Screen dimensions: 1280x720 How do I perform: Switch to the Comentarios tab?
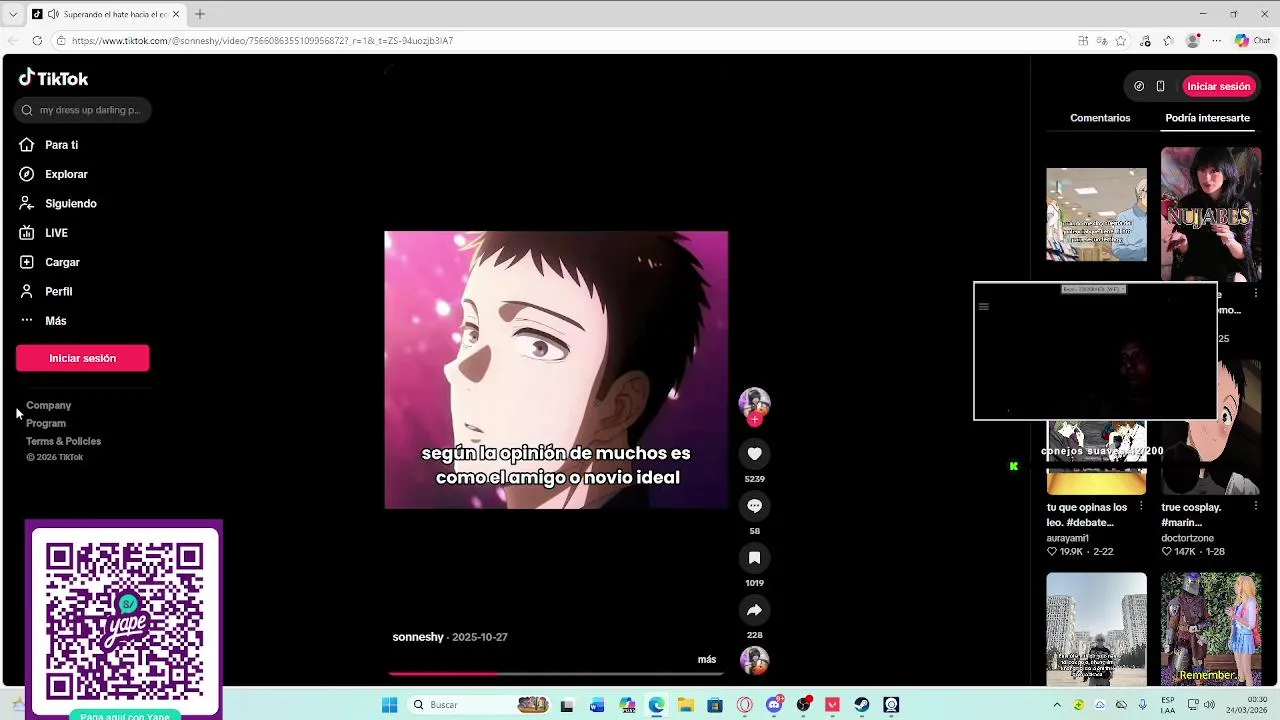(1100, 118)
